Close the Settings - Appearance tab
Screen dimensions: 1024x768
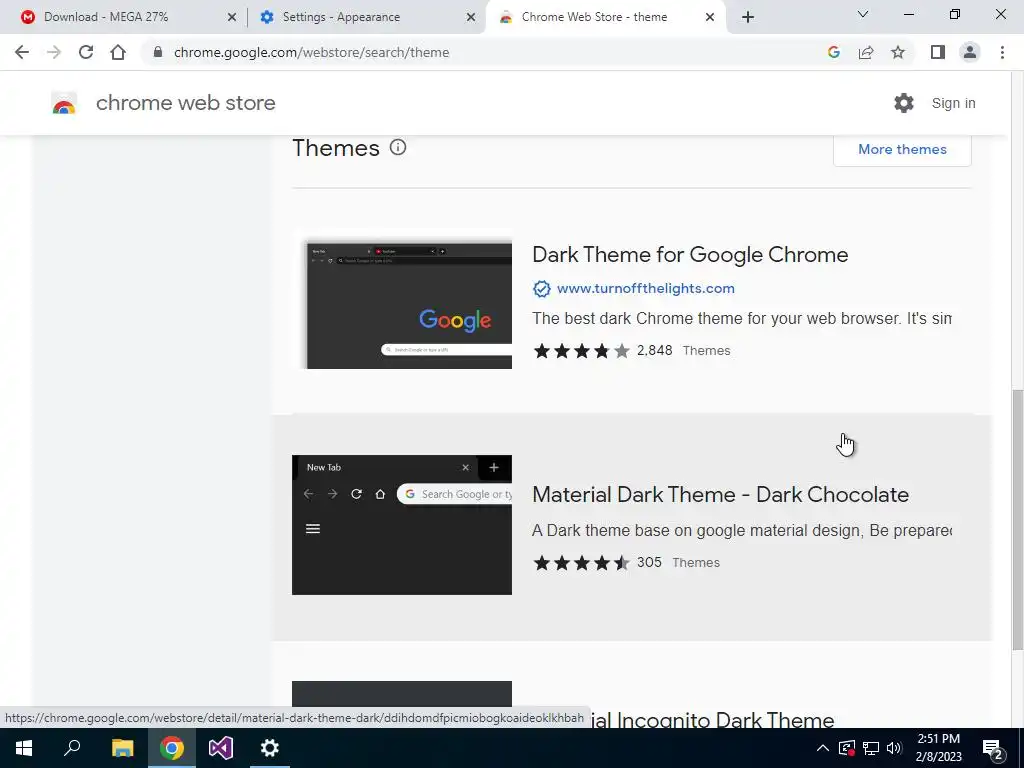[x=471, y=17]
